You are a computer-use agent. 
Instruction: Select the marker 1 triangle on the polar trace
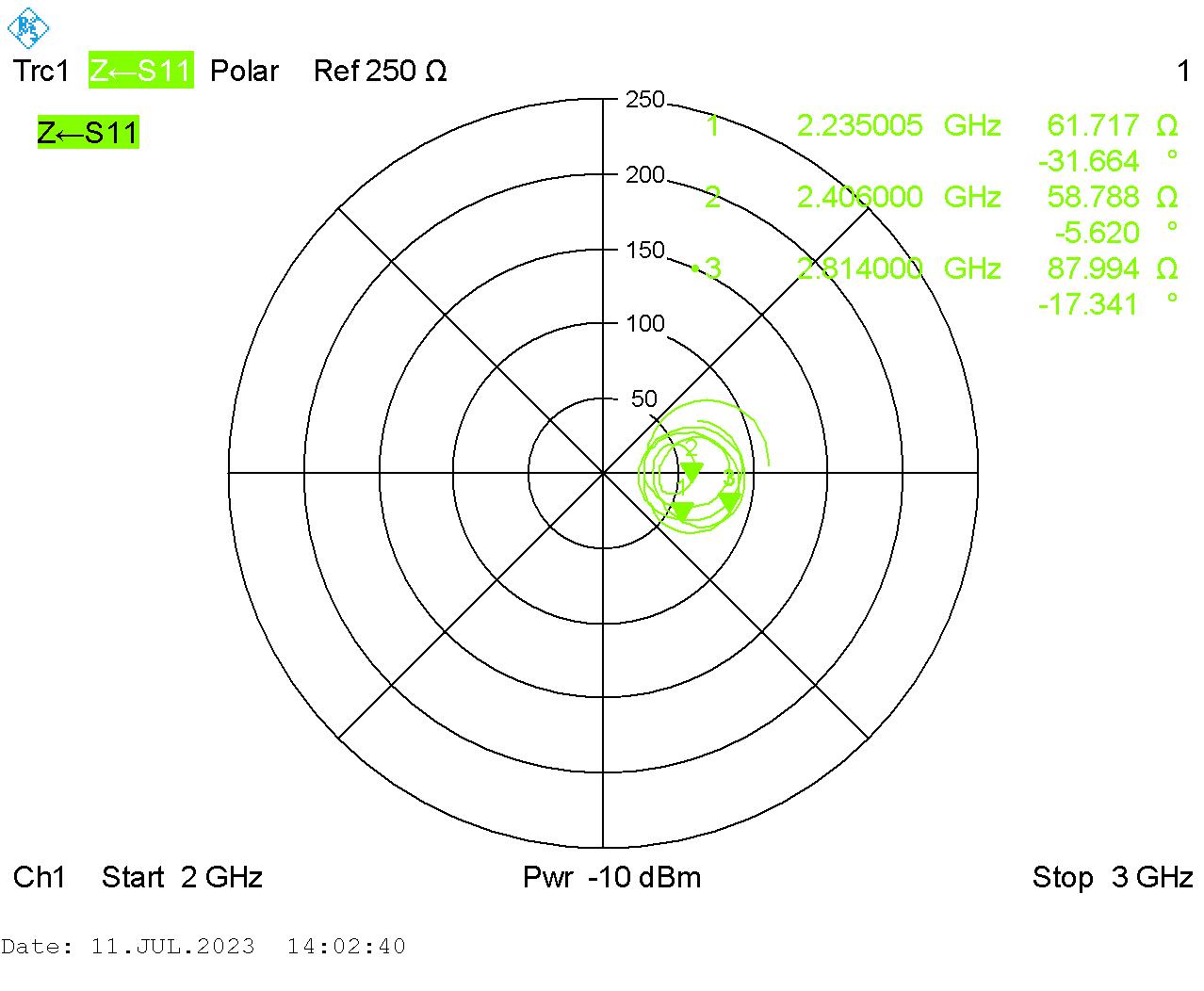pos(681,512)
